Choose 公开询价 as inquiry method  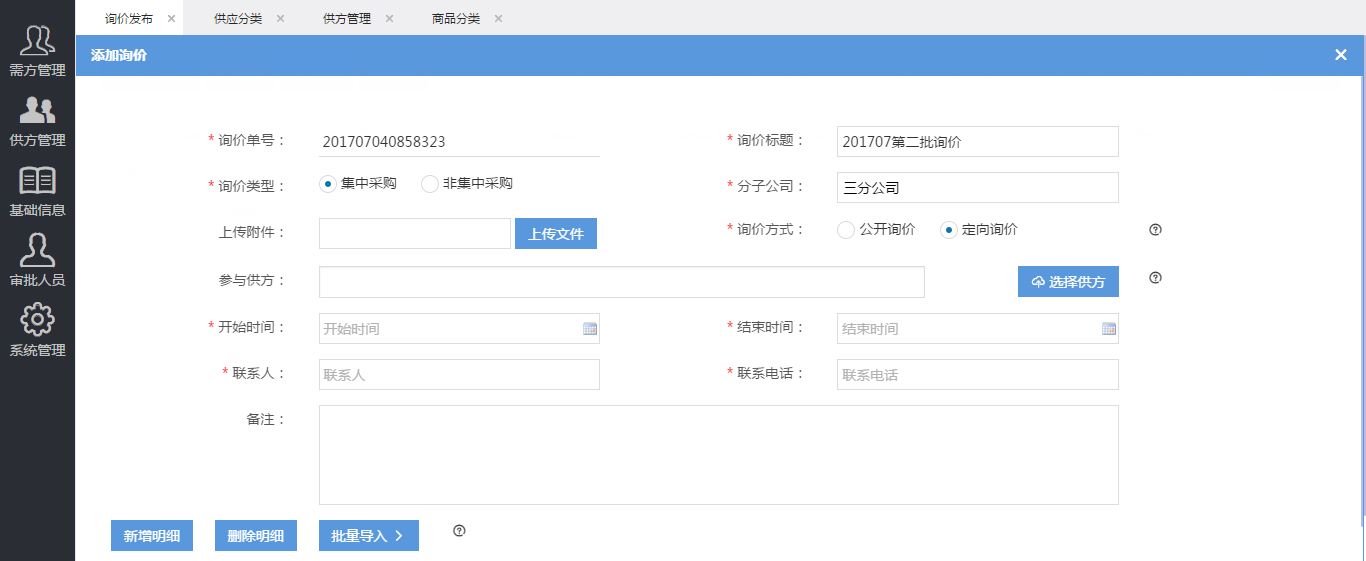click(846, 230)
